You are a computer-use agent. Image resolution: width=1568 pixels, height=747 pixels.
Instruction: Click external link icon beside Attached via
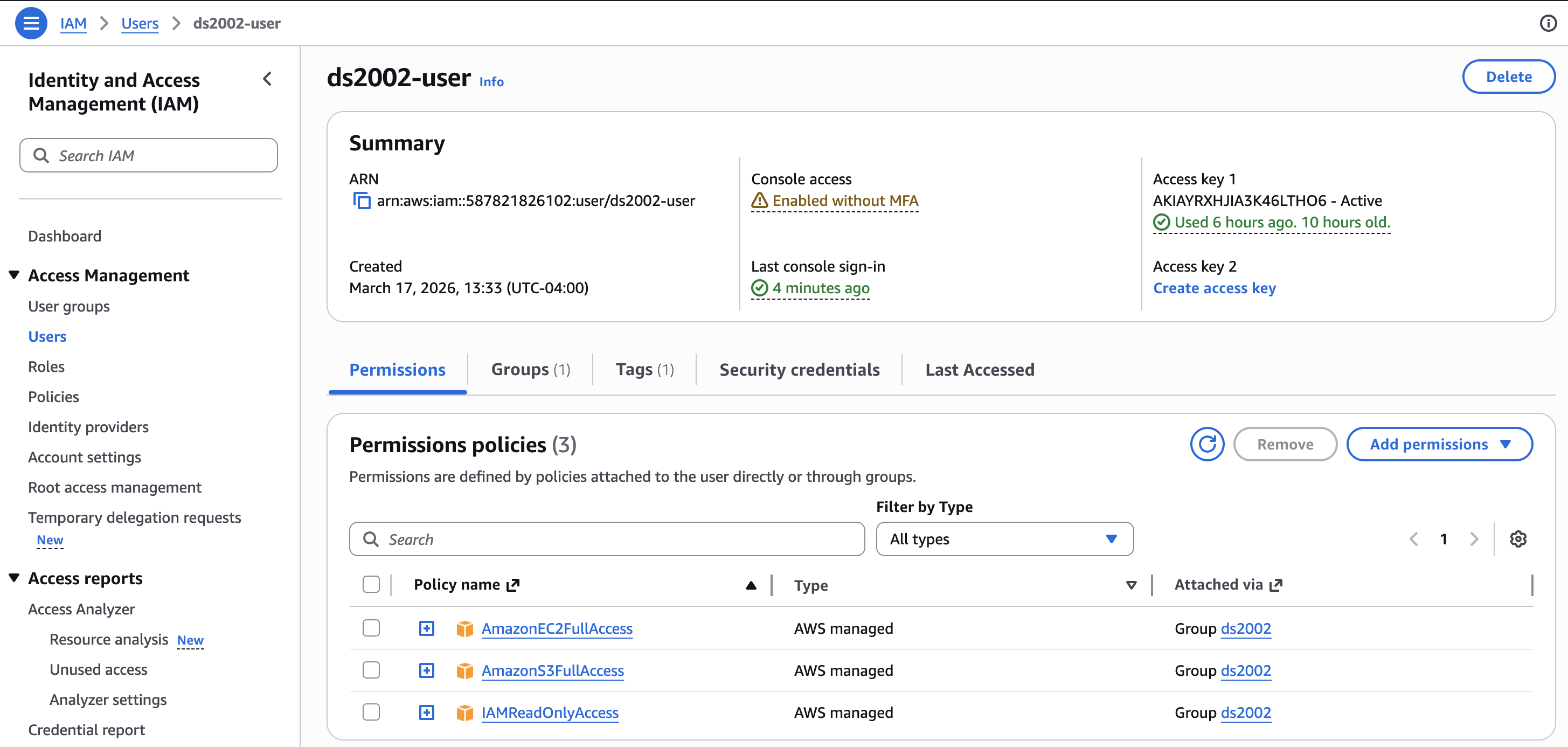1276,584
